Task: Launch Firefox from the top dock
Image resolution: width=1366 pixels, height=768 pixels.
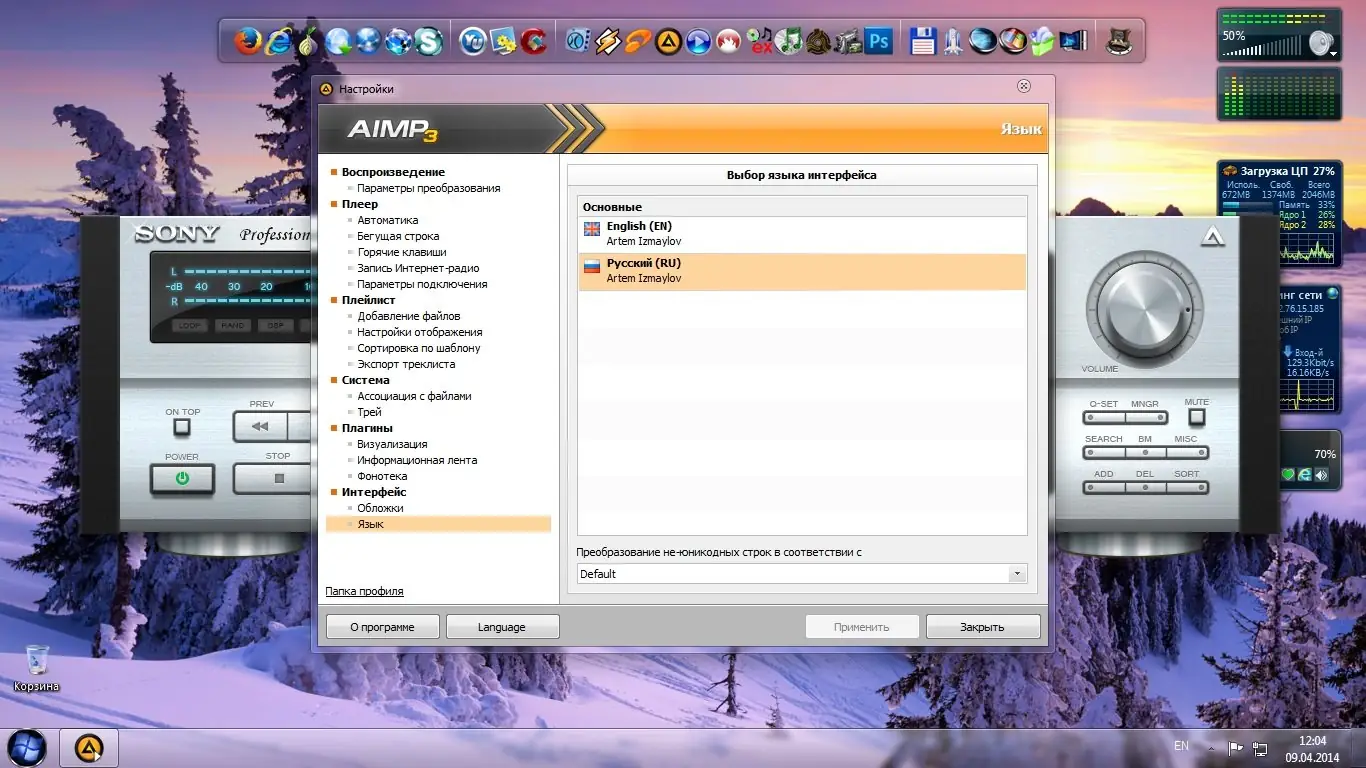Action: pos(248,41)
